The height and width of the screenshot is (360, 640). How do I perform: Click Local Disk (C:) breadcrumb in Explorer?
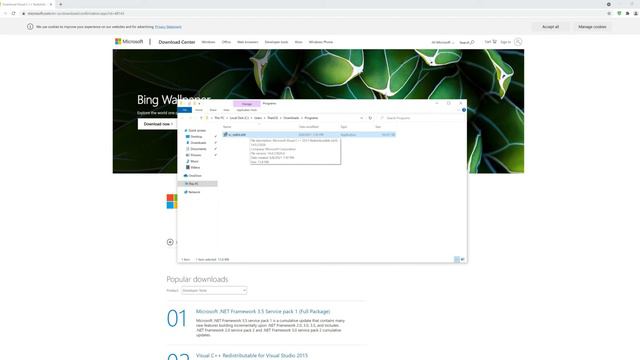point(239,118)
